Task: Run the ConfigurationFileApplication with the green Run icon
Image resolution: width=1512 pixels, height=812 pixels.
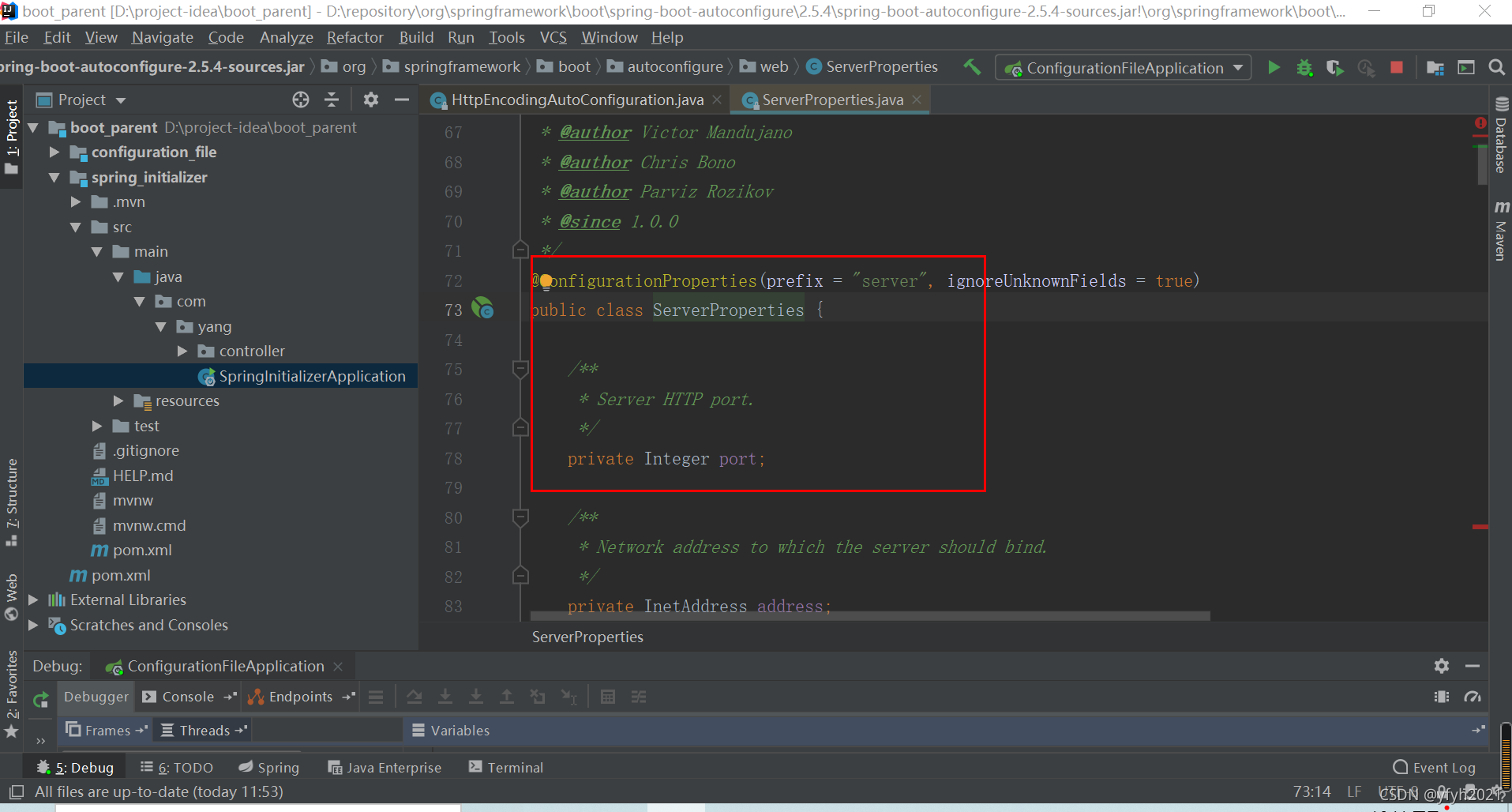Action: [x=1273, y=67]
